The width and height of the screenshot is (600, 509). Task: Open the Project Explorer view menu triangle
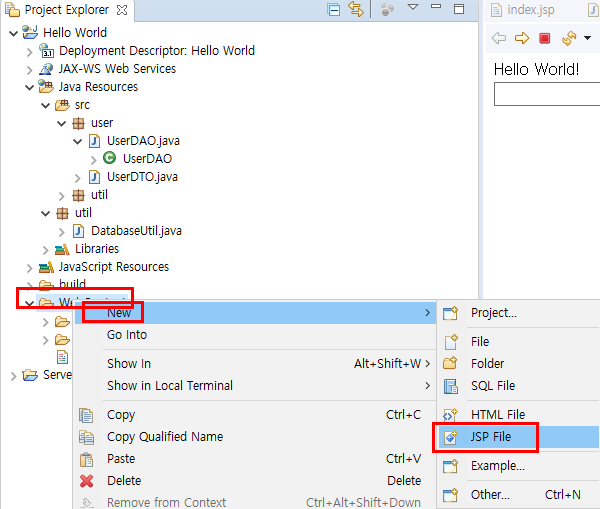[413, 7]
